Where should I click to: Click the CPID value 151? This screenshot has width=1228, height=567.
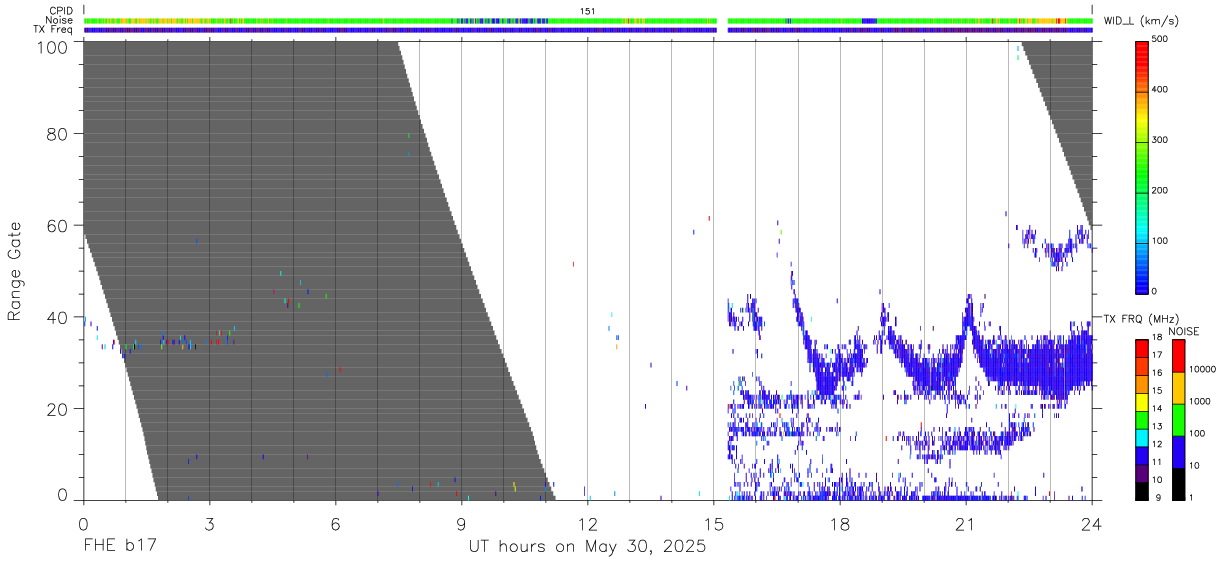(587, 11)
